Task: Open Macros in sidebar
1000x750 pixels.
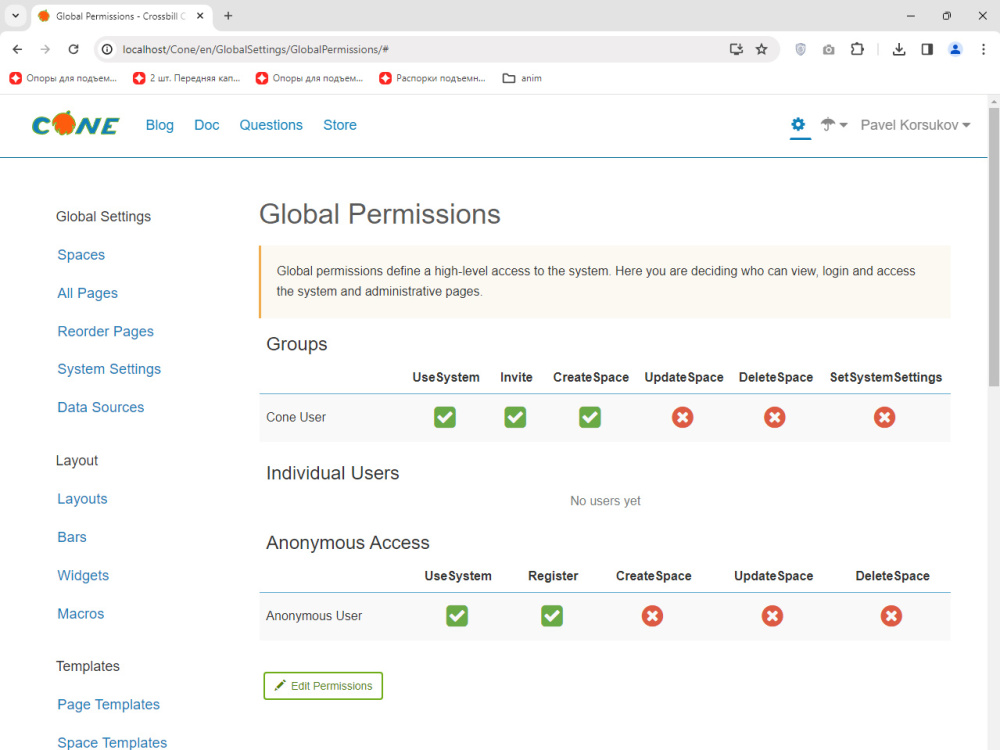Action: coord(80,614)
